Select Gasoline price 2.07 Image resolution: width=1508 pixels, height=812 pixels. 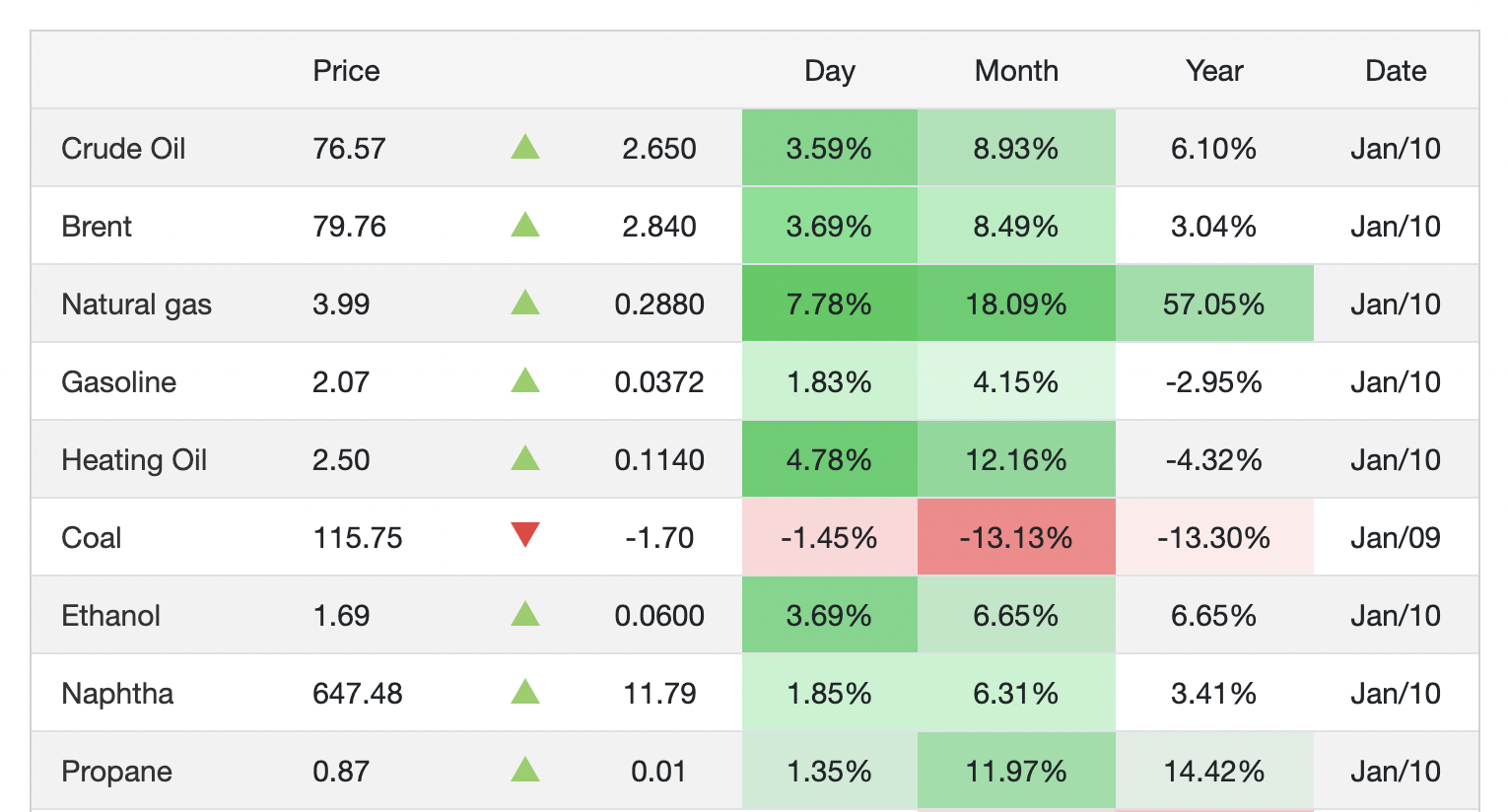(341, 382)
